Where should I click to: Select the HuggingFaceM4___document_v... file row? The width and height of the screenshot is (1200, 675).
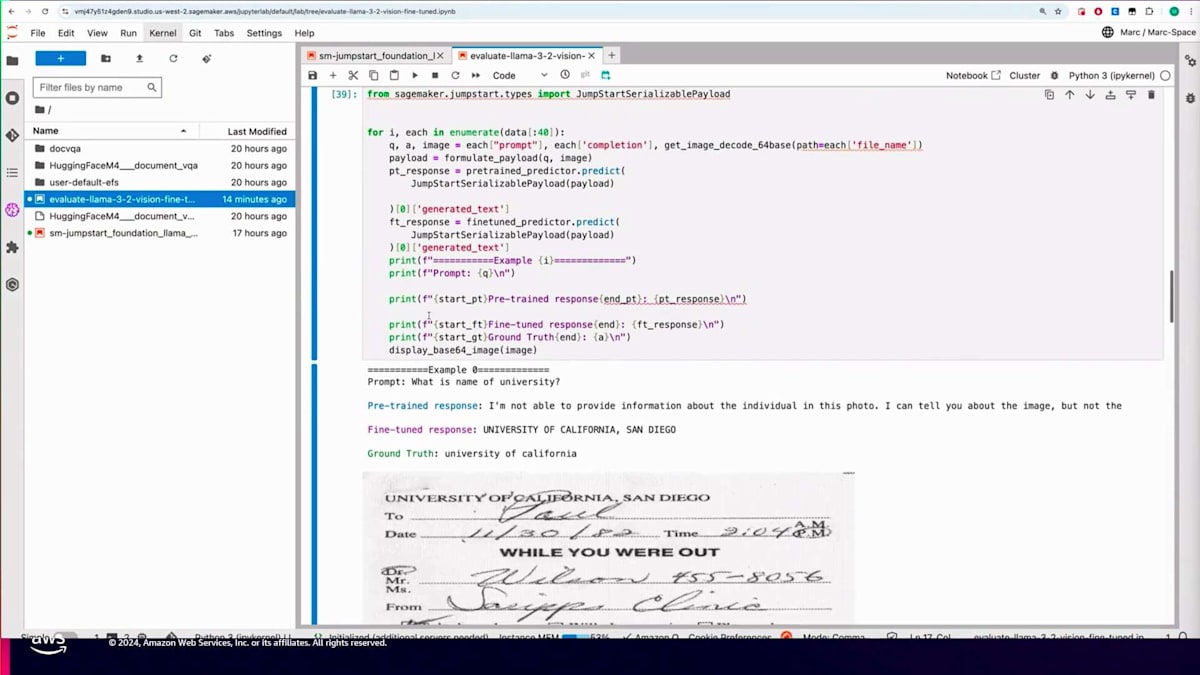160,216
